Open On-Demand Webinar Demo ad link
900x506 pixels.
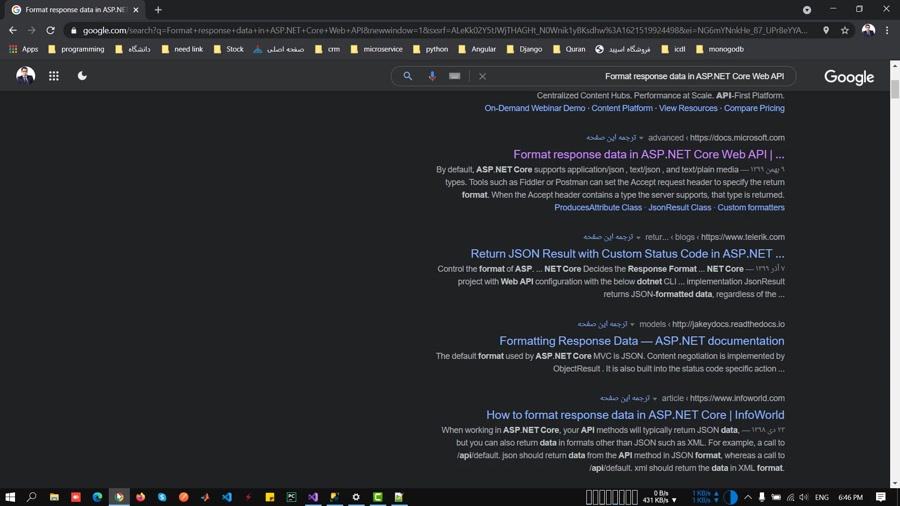coord(534,108)
